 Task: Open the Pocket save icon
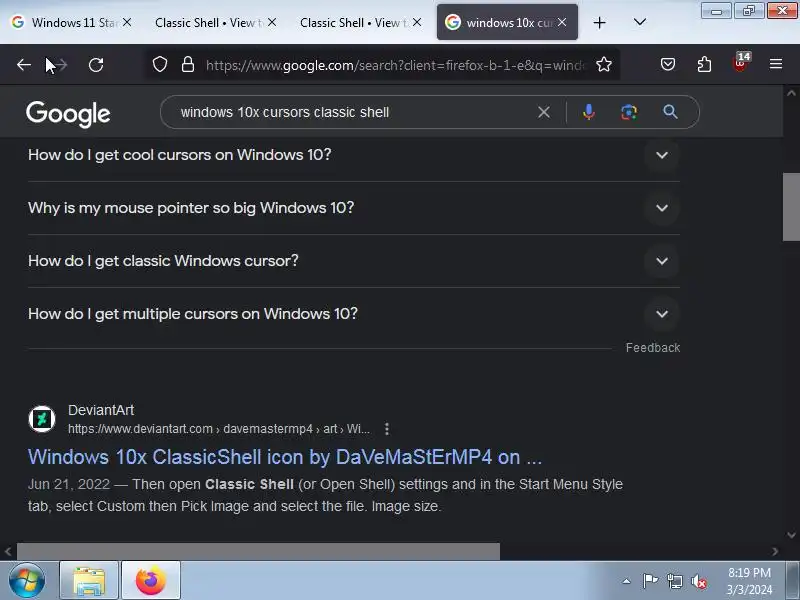tap(668, 64)
